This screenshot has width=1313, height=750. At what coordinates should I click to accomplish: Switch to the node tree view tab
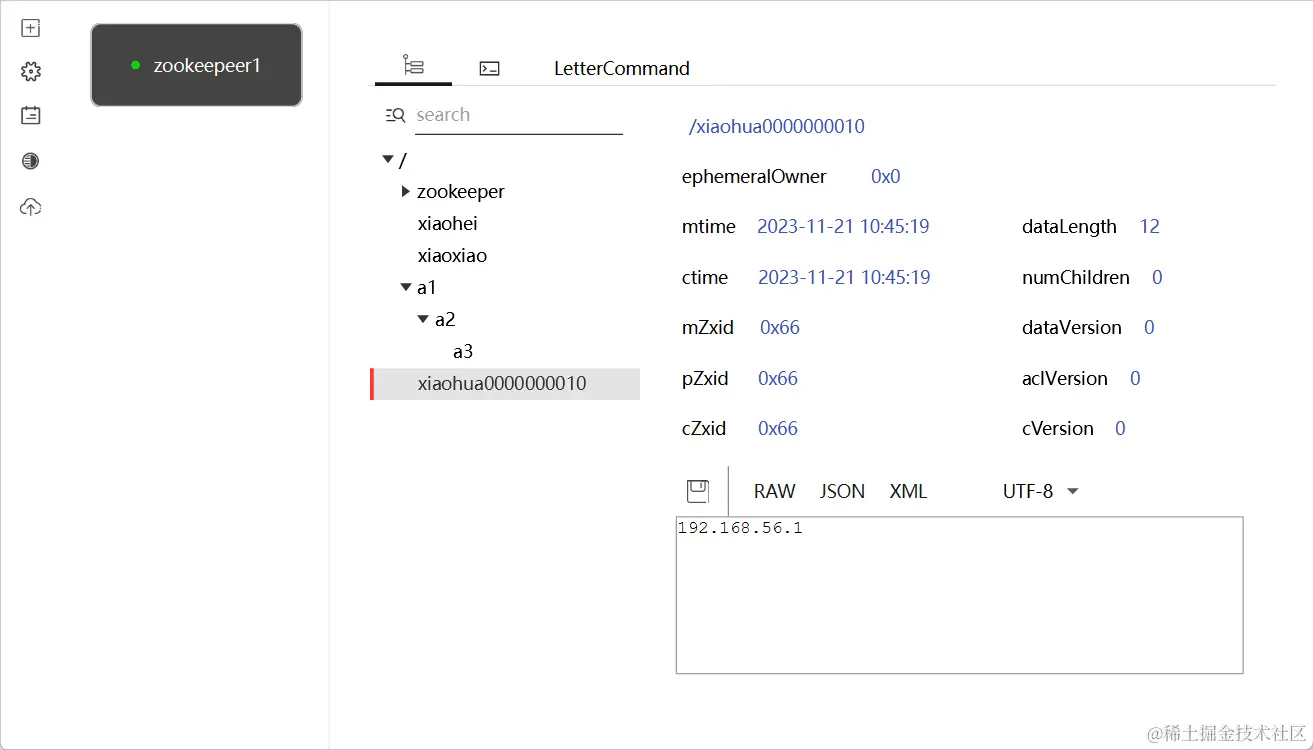click(413, 66)
